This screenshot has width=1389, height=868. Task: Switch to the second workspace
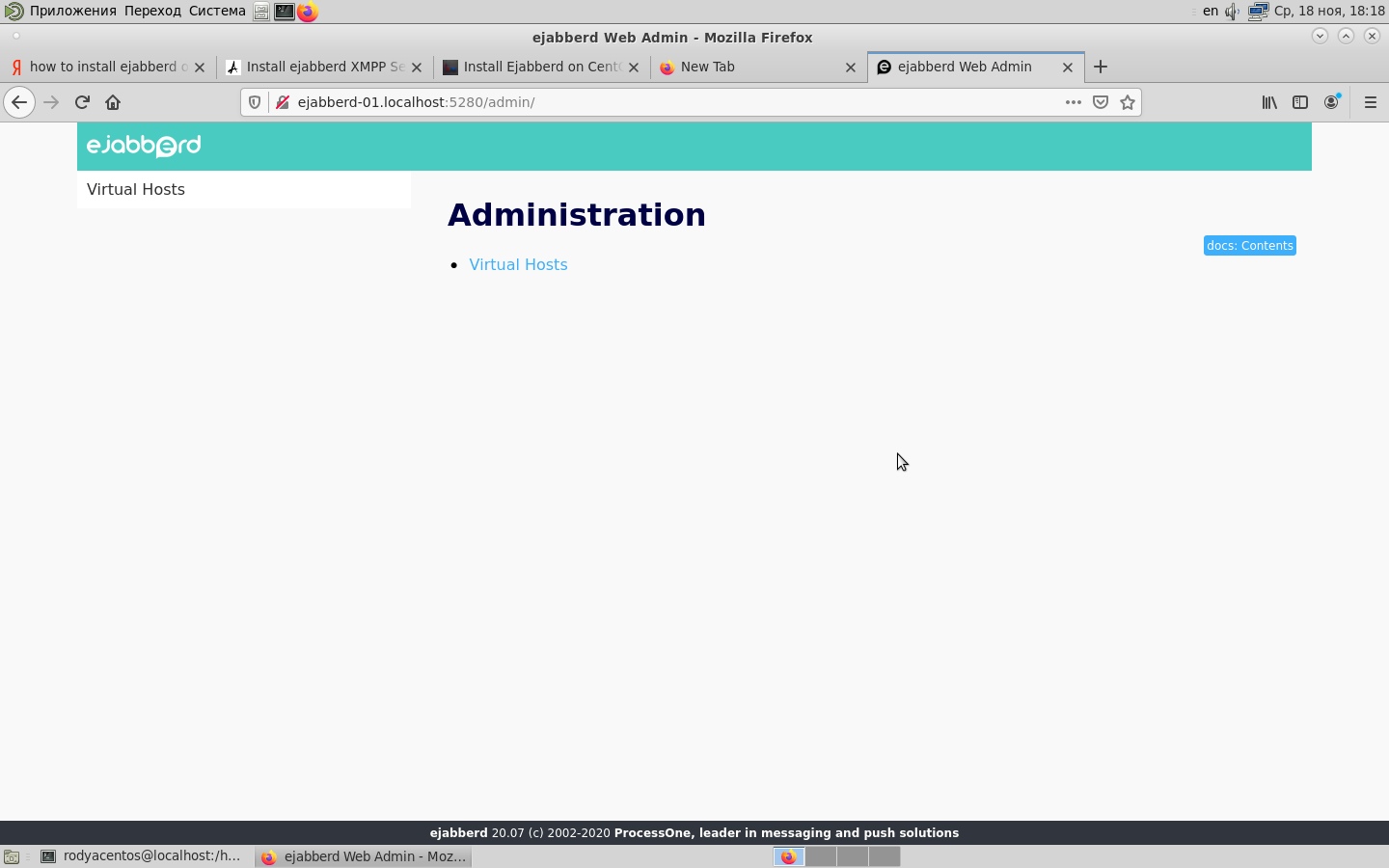pyautogui.click(x=821, y=856)
